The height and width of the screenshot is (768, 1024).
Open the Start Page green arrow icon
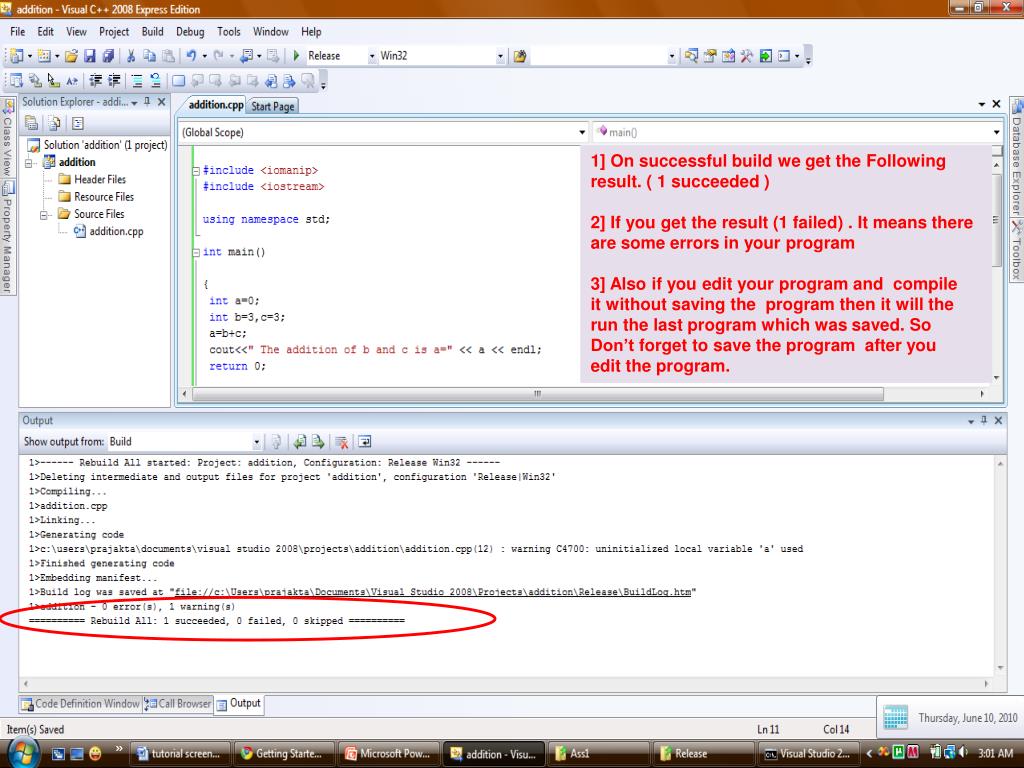point(765,56)
